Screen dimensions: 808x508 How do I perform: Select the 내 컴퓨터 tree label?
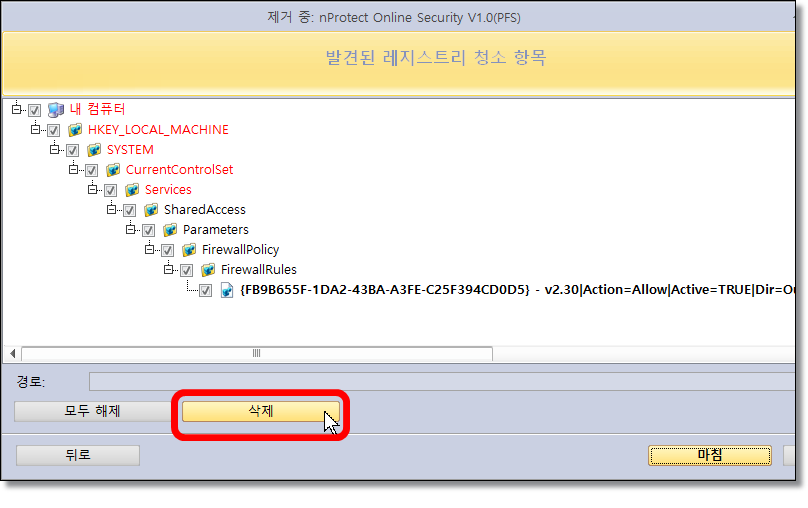pyautogui.click(x=97, y=109)
